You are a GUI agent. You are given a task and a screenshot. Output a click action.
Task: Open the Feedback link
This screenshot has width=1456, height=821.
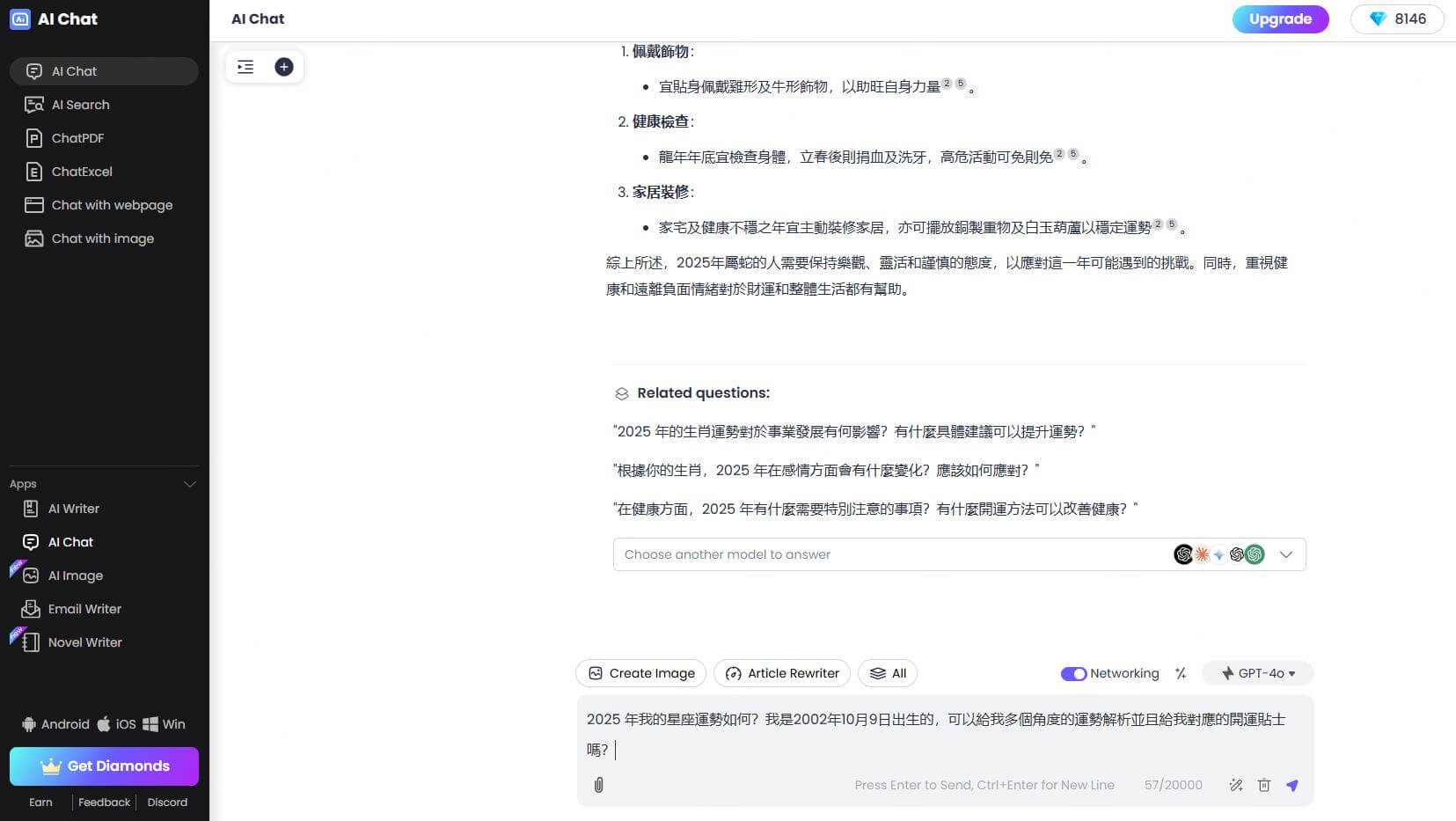tap(104, 803)
